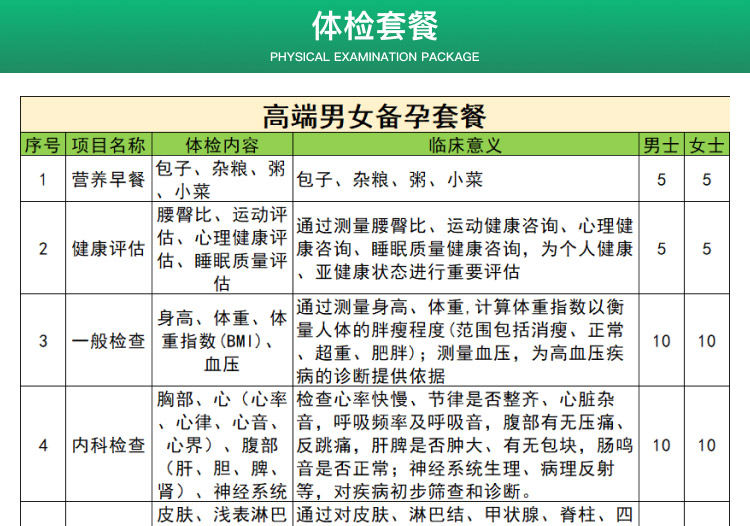
Task: Click 女士 price 10 for 内科检查
Action: (x=706, y=444)
